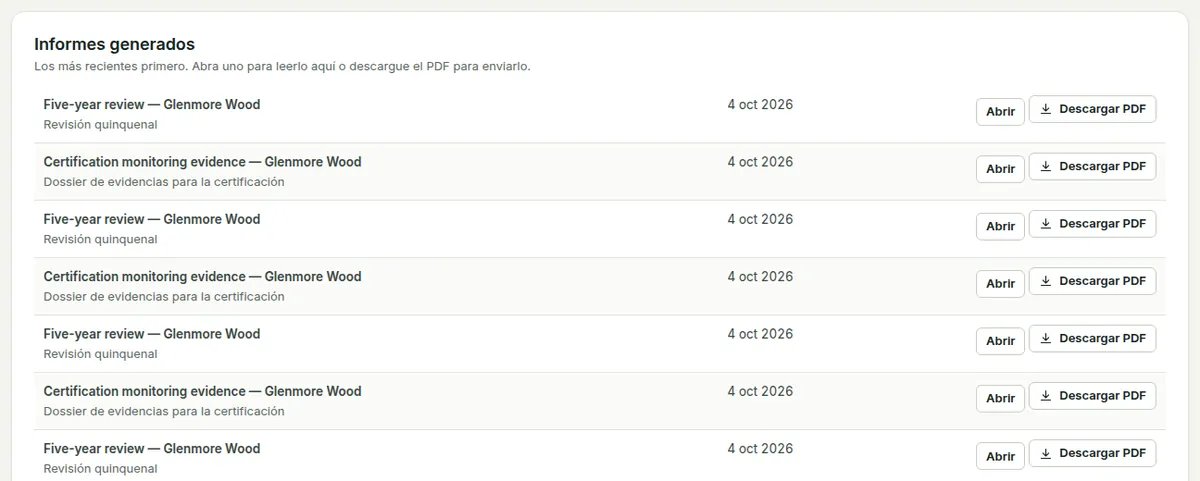Open the first Five-year review report
Image resolution: width=1200 pixels, height=481 pixels.
[x=1000, y=111]
